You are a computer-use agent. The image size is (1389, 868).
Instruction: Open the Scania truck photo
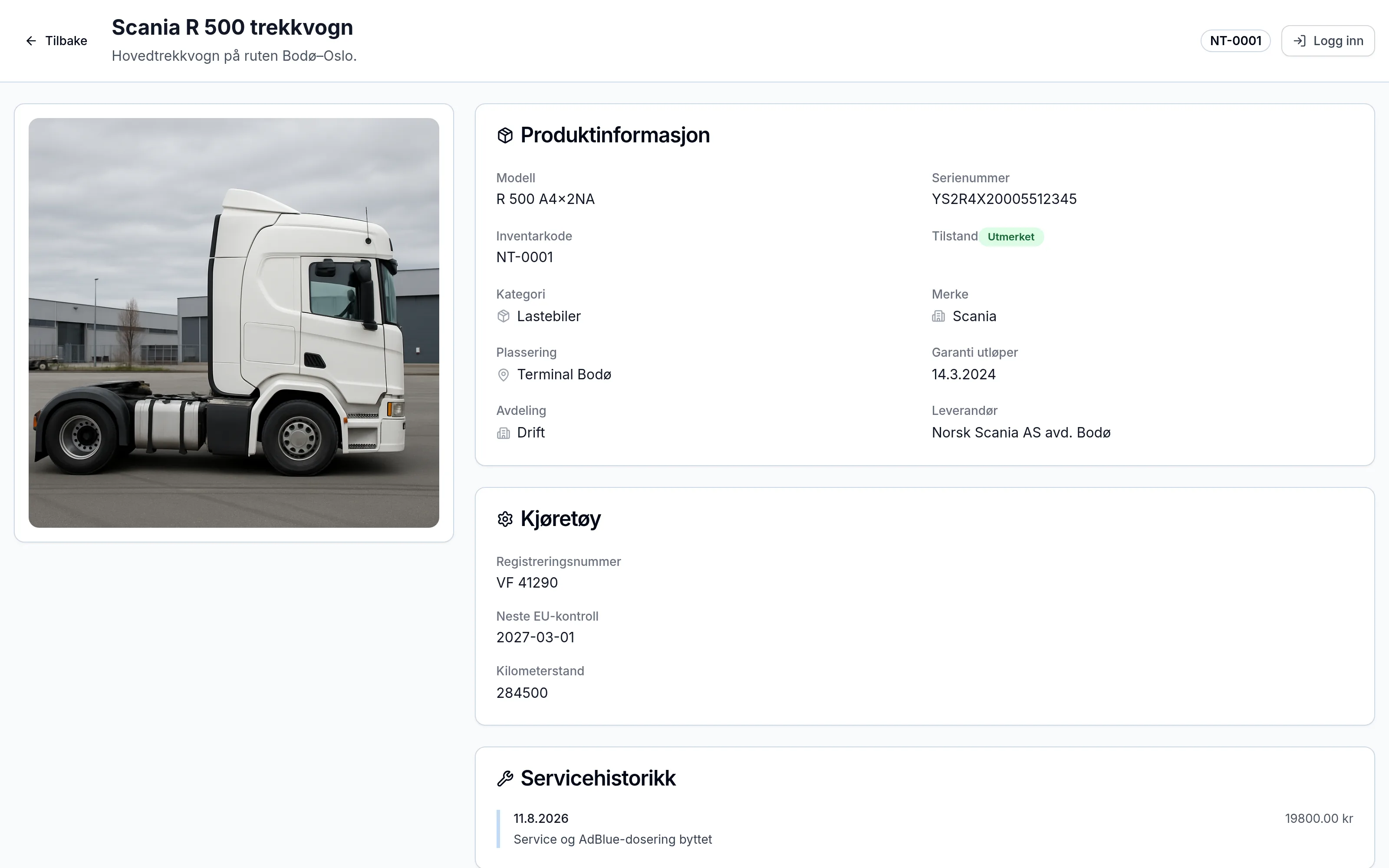(234, 322)
